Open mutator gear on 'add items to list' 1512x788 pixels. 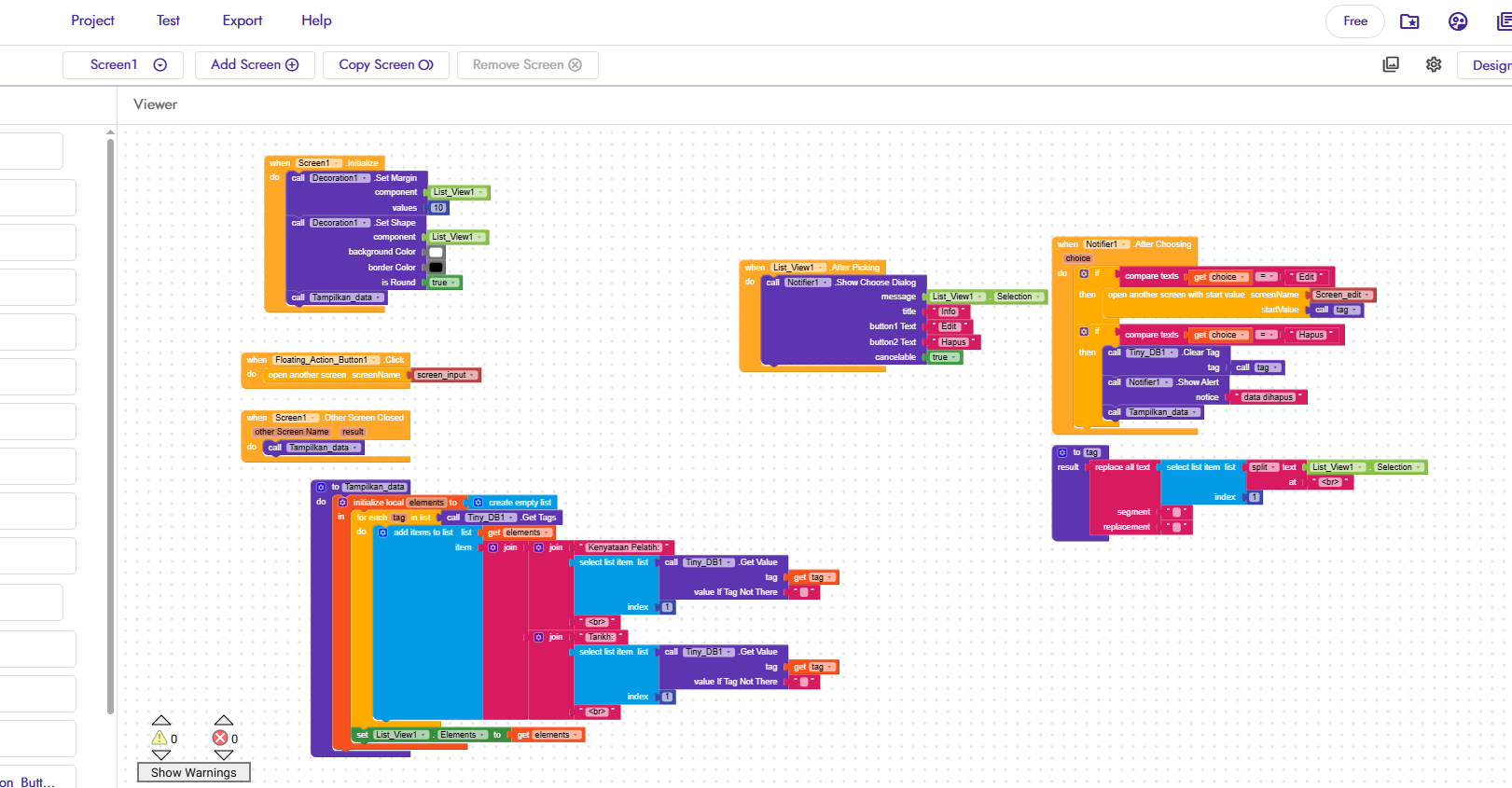[x=382, y=532]
